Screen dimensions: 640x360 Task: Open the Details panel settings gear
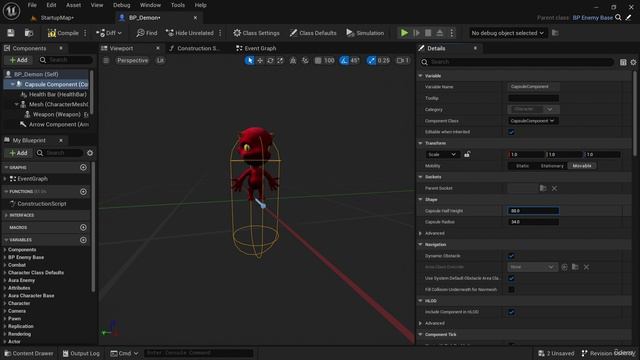pos(633,62)
